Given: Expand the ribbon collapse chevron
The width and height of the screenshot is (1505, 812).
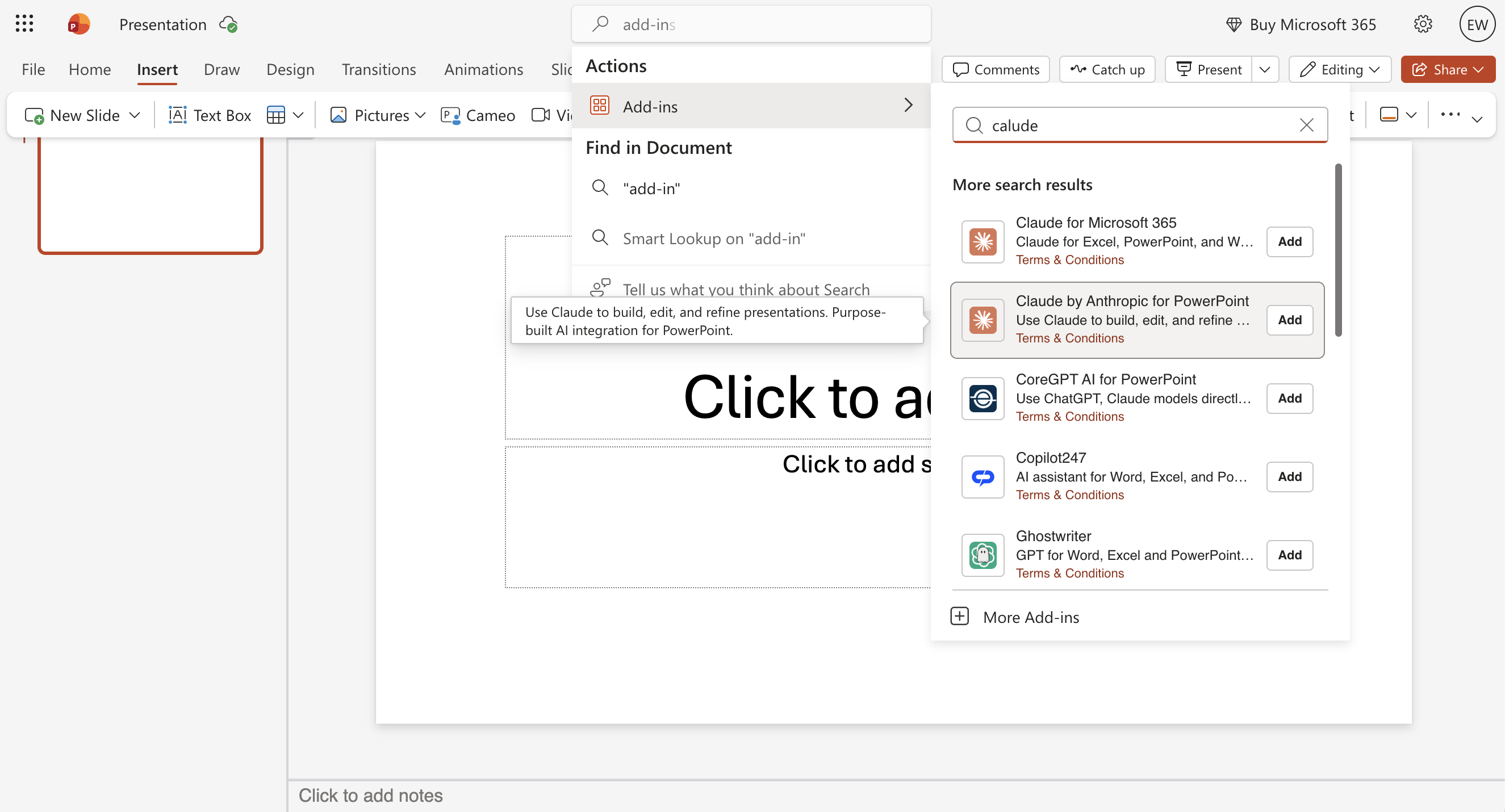Looking at the screenshot, I should [1477, 119].
